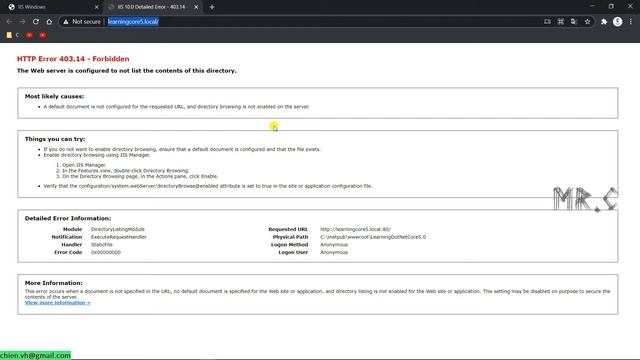640x360 pixels.
Task: Go back to the previous page
Action: [x=9, y=22]
